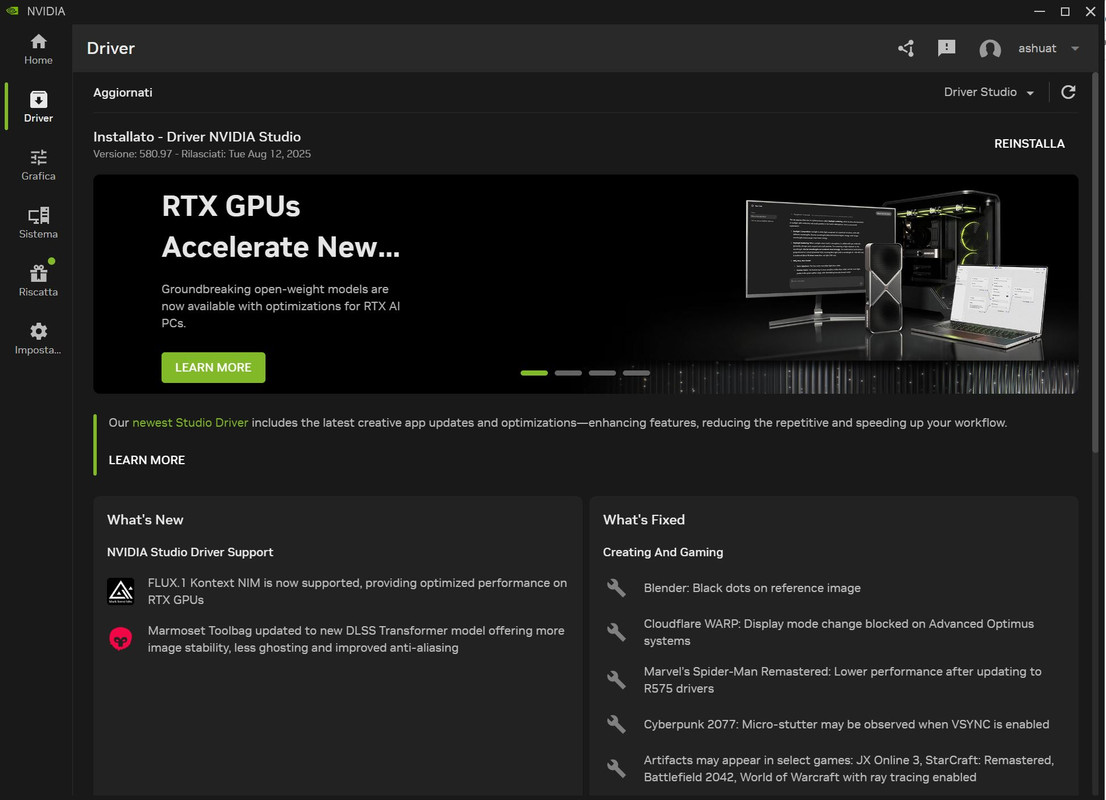The height and width of the screenshot is (800, 1106).
Task: Click Installato - Driver NVIDIA Studio text
Action: (197, 137)
